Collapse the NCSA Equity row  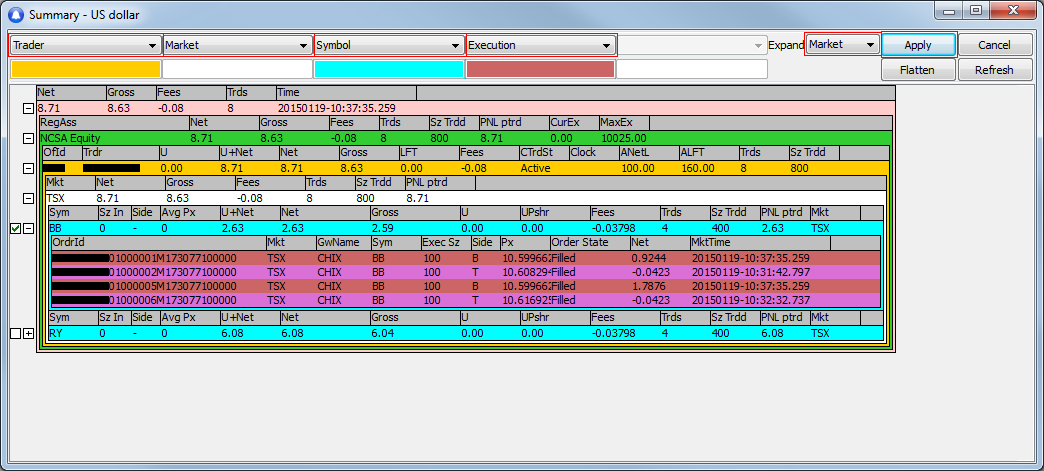coord(29,138)
